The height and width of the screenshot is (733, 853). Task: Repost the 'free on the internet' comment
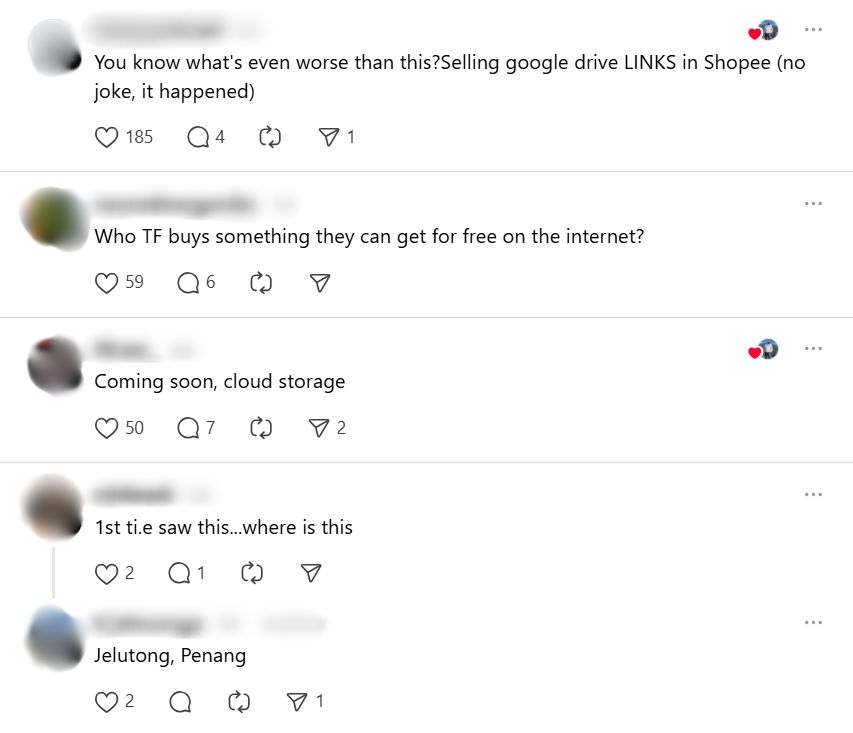click(x=261, y=282)
